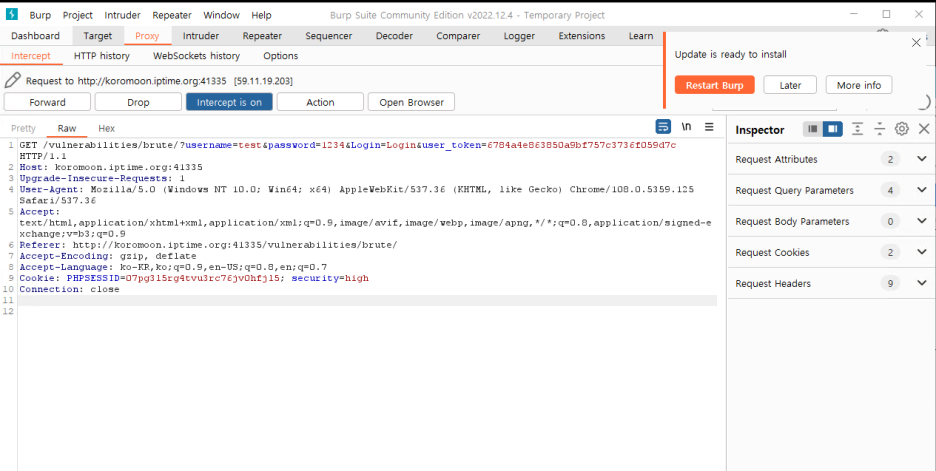Click the user_token parameter value in request
The width and height of the screenshot is (936, 471).
click(x=581, y=145)
